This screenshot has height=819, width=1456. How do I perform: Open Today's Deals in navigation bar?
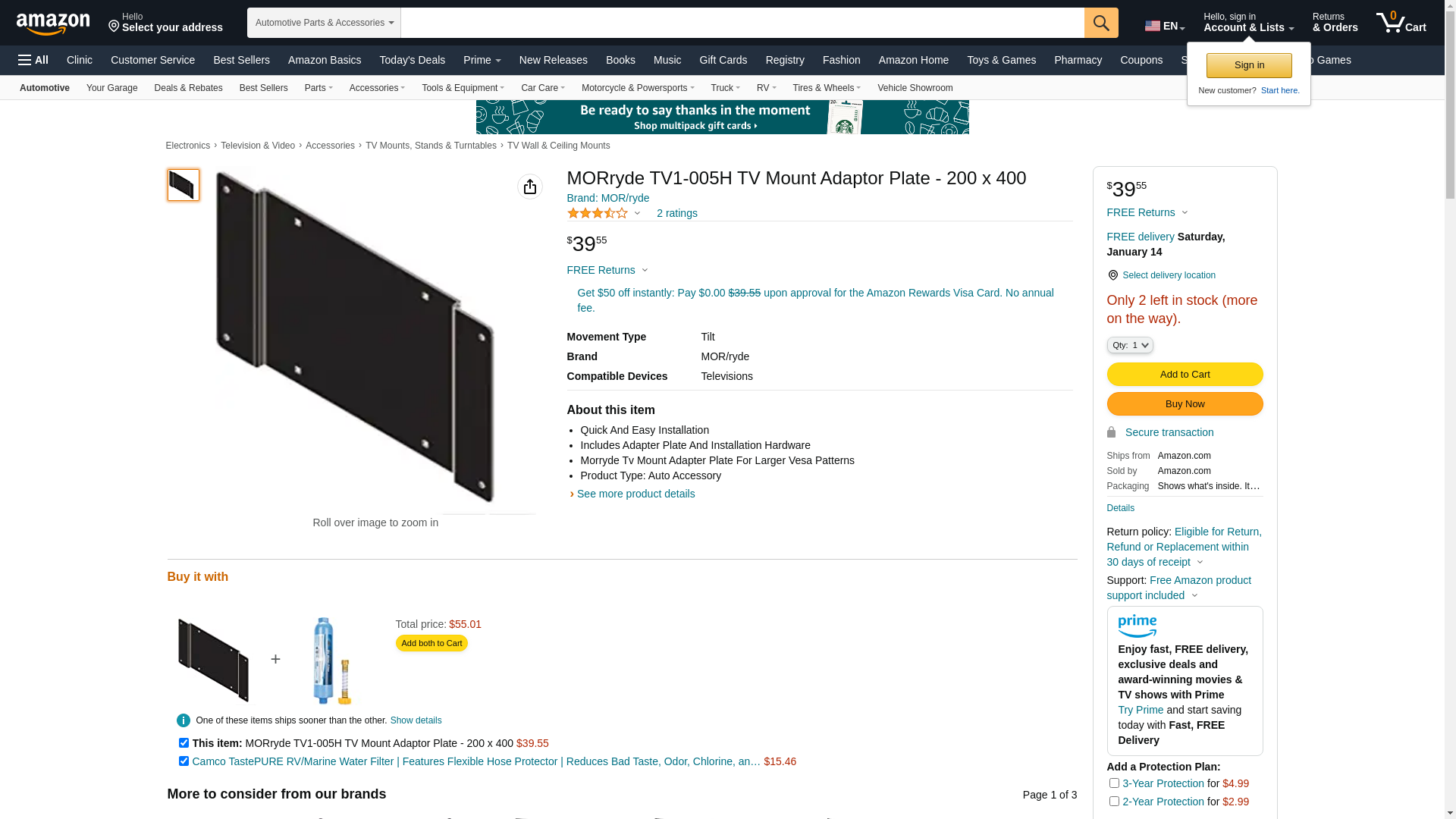(412, 60)
